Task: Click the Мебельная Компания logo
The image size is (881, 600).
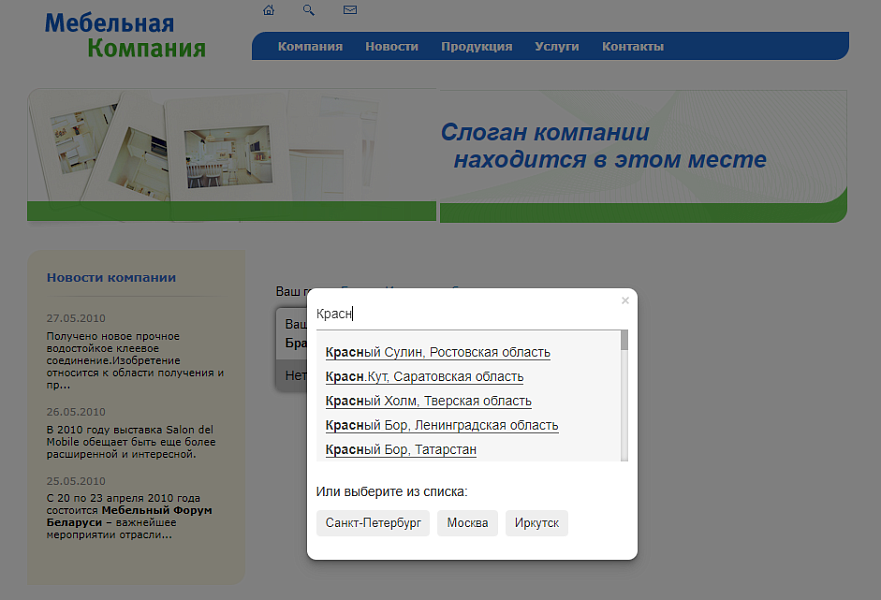Action: (123, 32)
